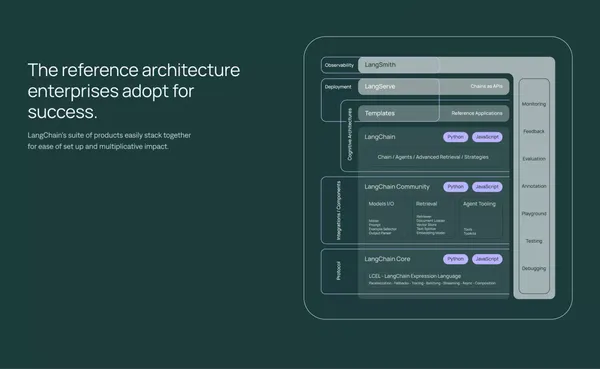Select the LangChain Core title
The width and height of the screenshot is (600, 369).
[387, 259]
